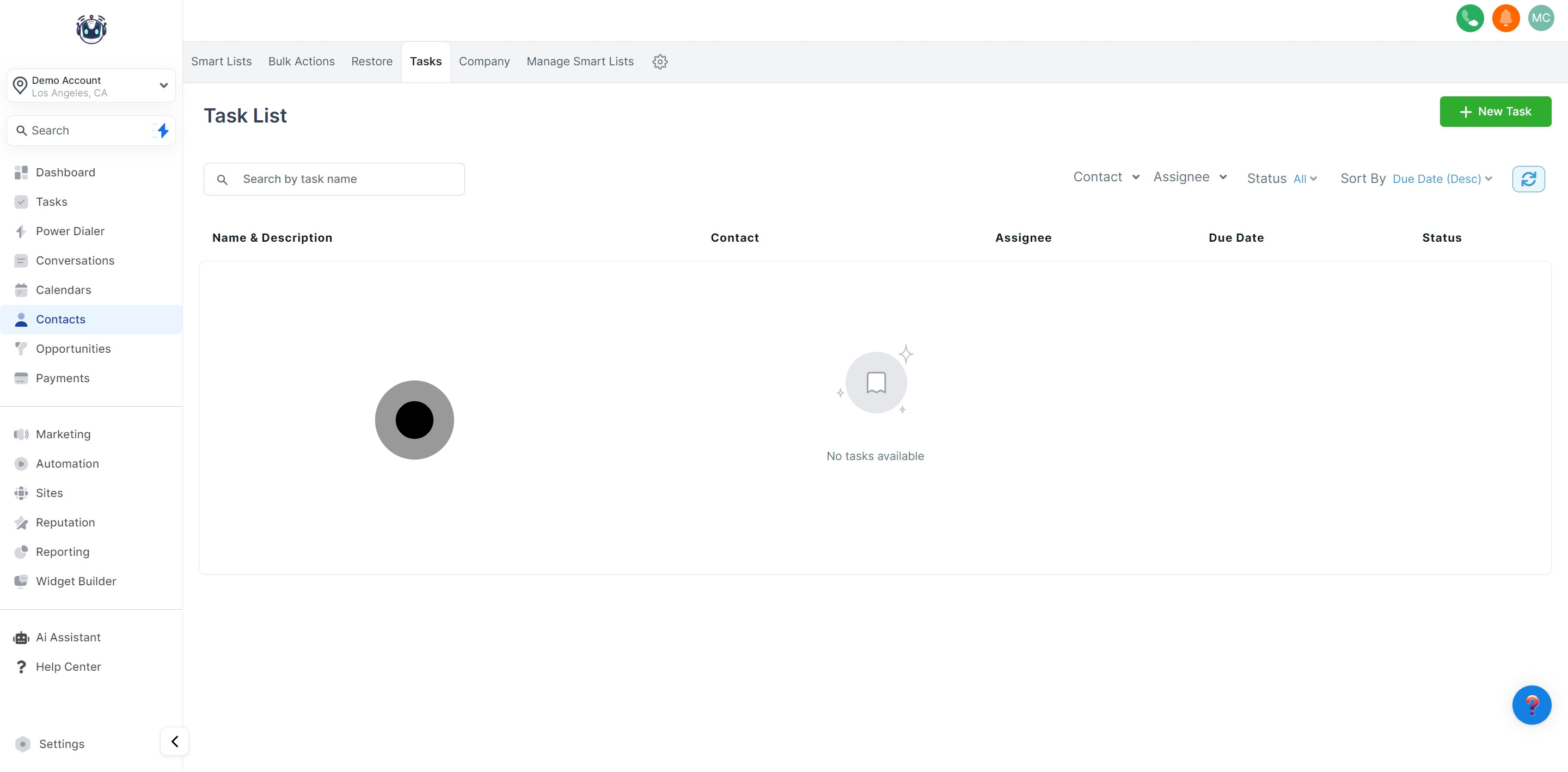This screenshot has width=1568, height=772.
Task: Click the lightning bolt quick actions icon
Action: click(x=162, y=130)
